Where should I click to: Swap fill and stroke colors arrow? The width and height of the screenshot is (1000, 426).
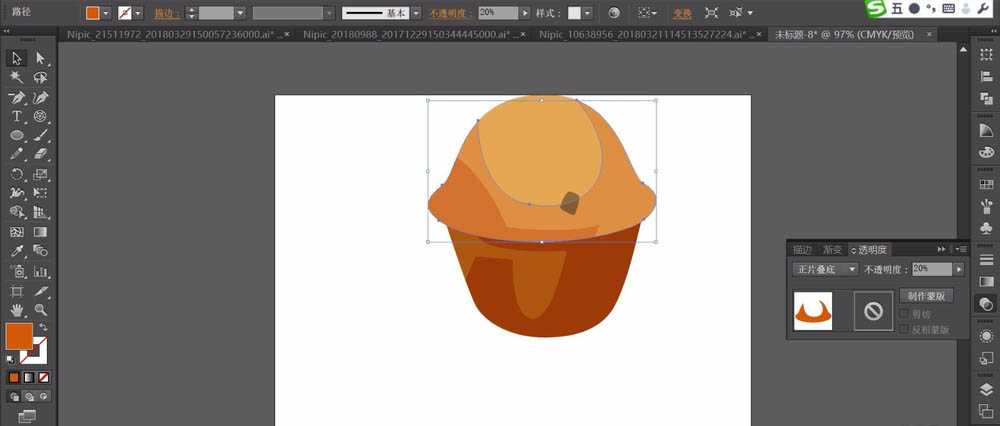point(44,327)
